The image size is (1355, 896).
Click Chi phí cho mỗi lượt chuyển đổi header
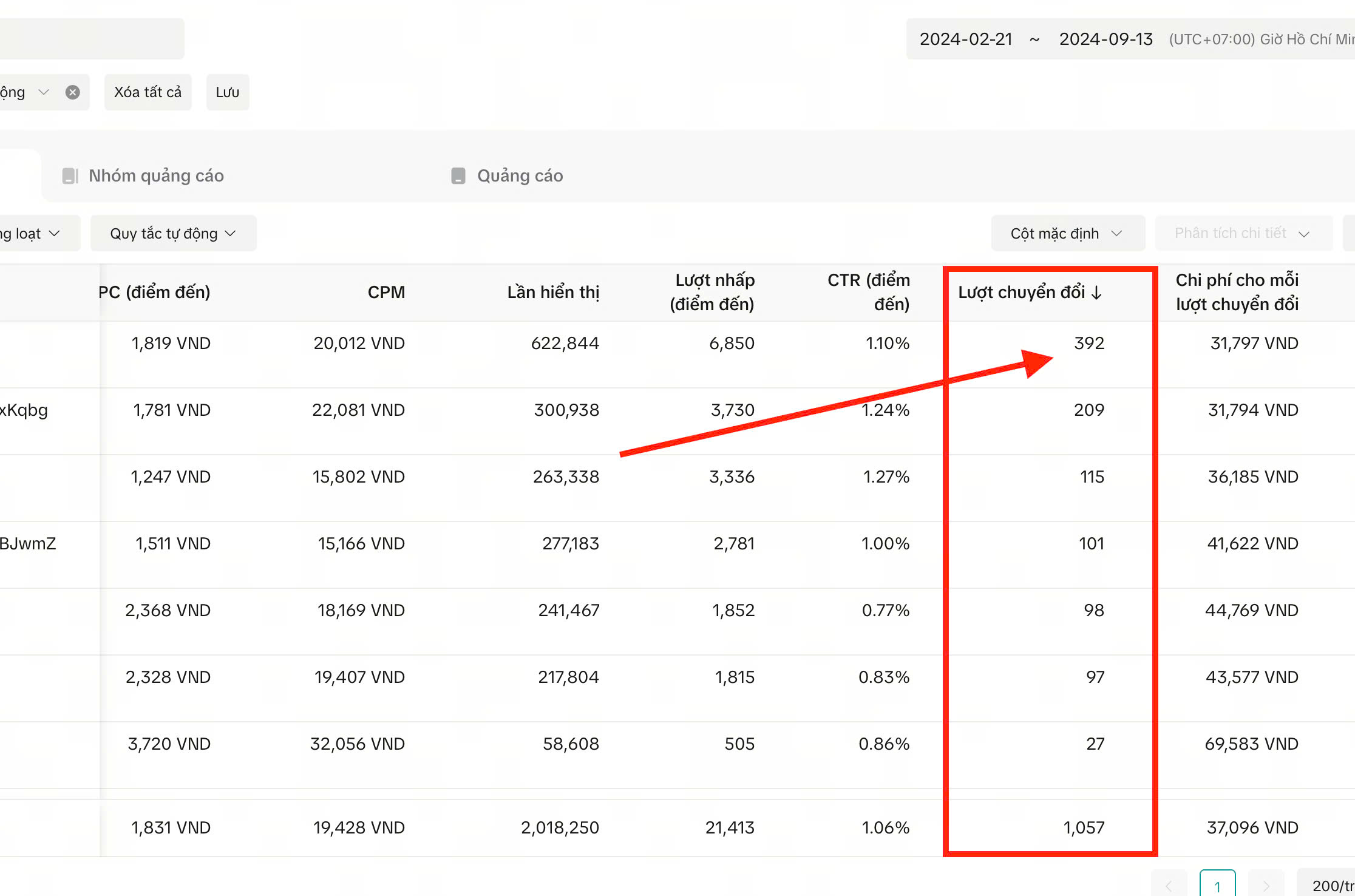point(1237,293)
